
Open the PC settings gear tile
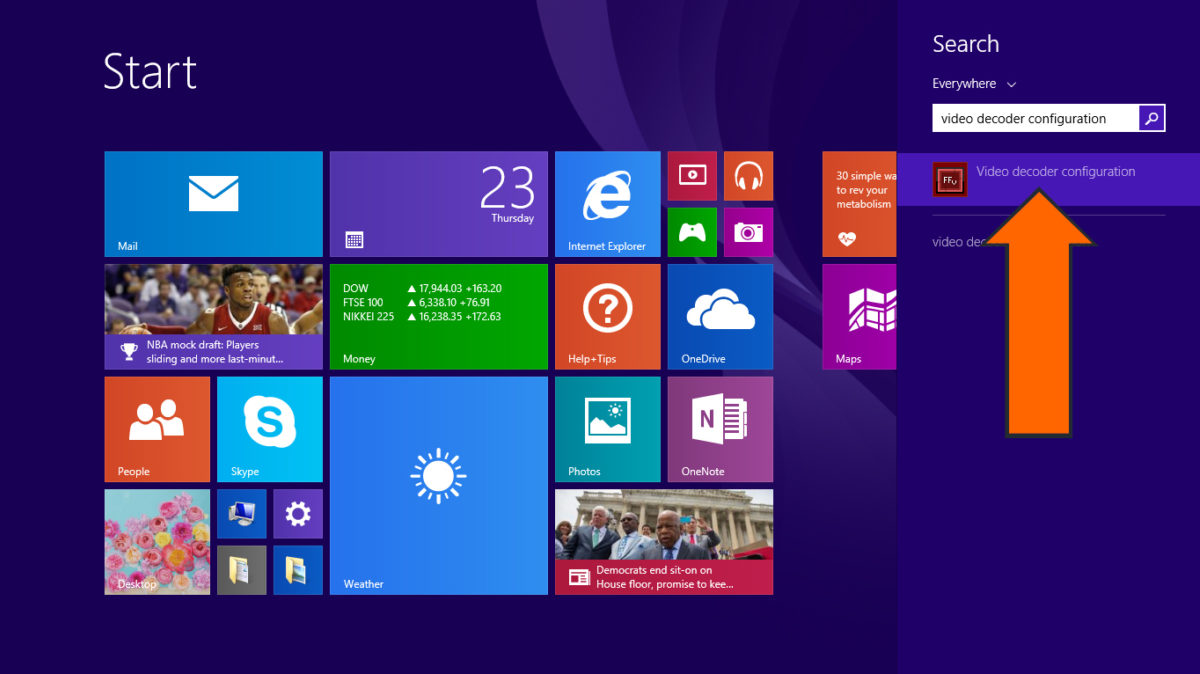[298, 514]
